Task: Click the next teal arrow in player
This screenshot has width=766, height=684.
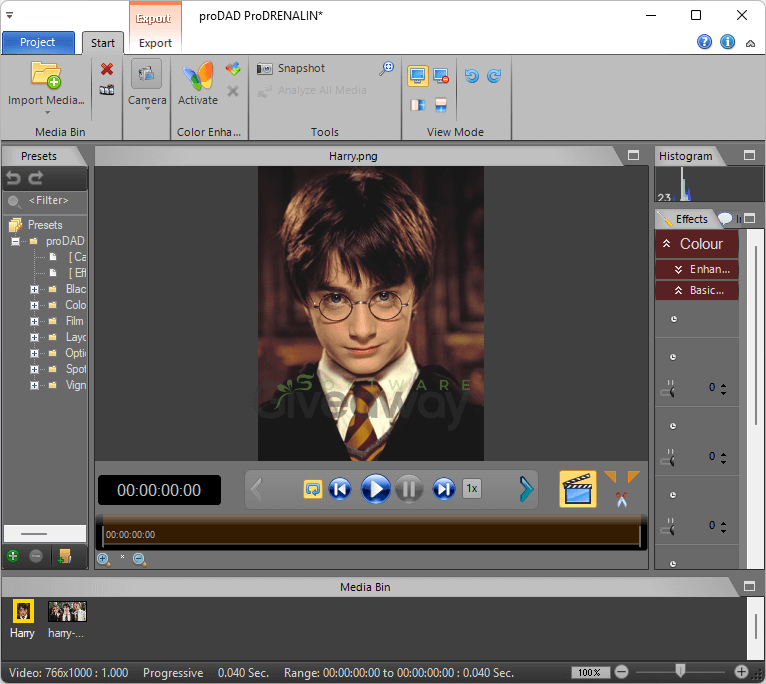Action: pyautogui.click(x=526, y=489)
